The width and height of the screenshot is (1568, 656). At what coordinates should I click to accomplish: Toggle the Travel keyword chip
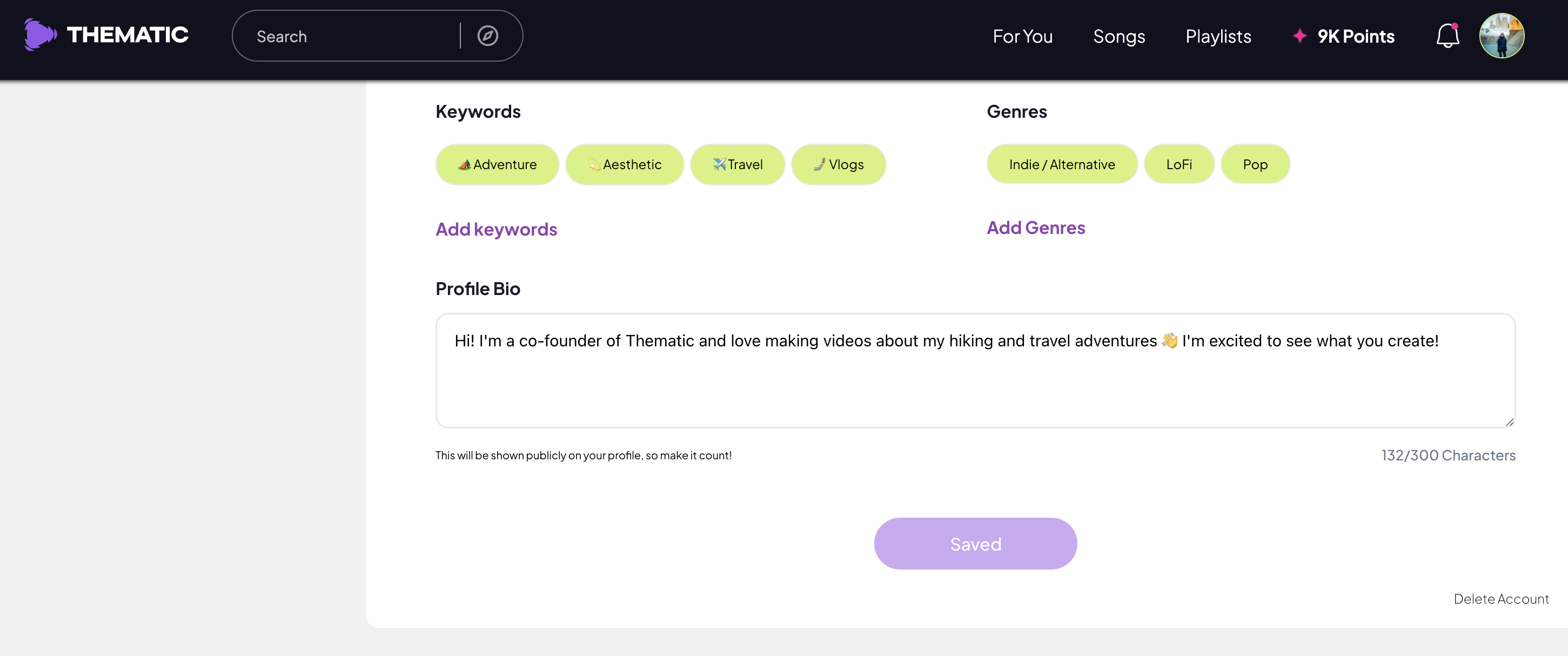point(737,164)
